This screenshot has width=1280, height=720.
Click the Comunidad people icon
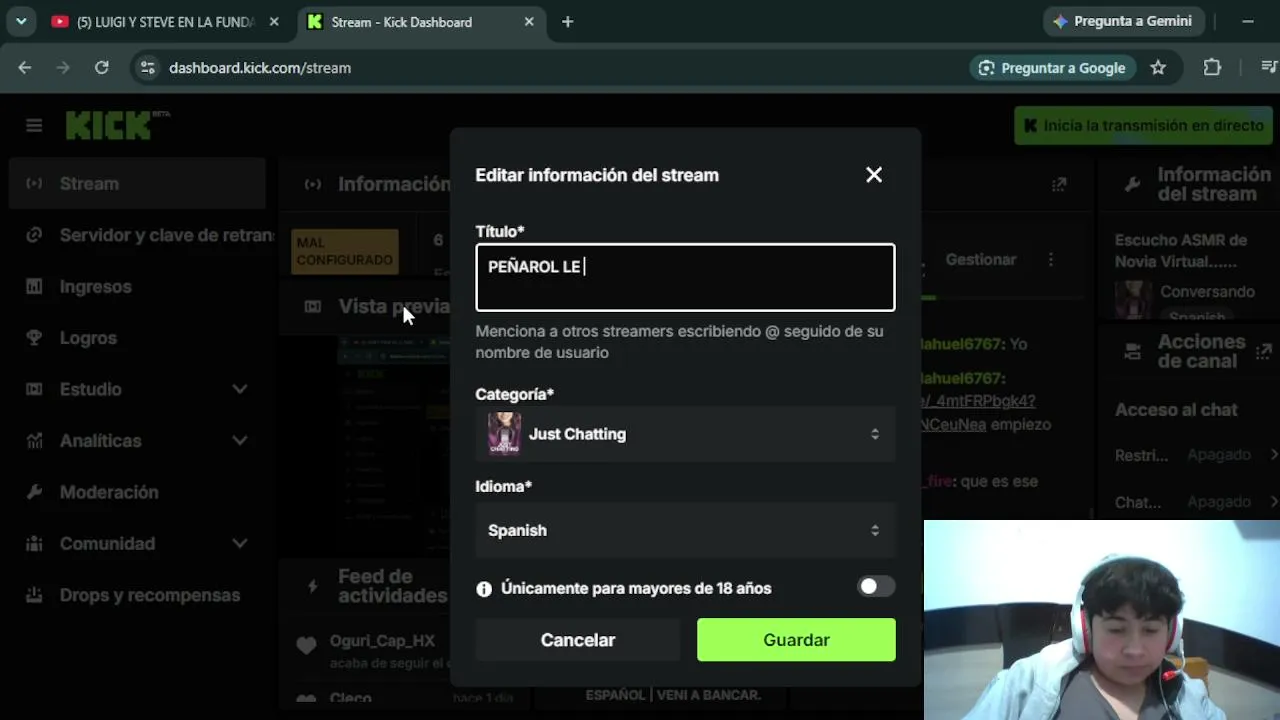[x=34, y=543]
